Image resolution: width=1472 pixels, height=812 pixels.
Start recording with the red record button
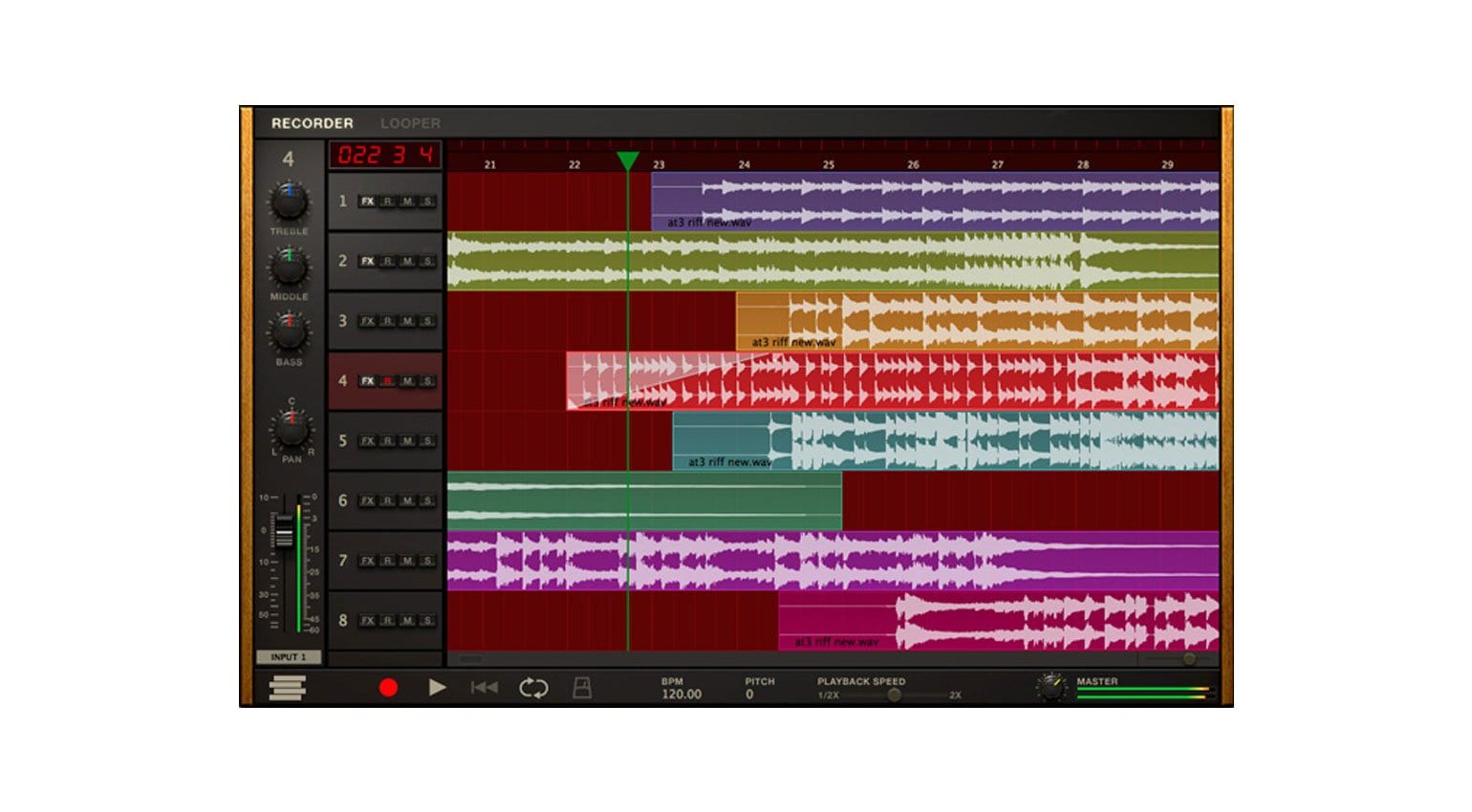[388, 688]
